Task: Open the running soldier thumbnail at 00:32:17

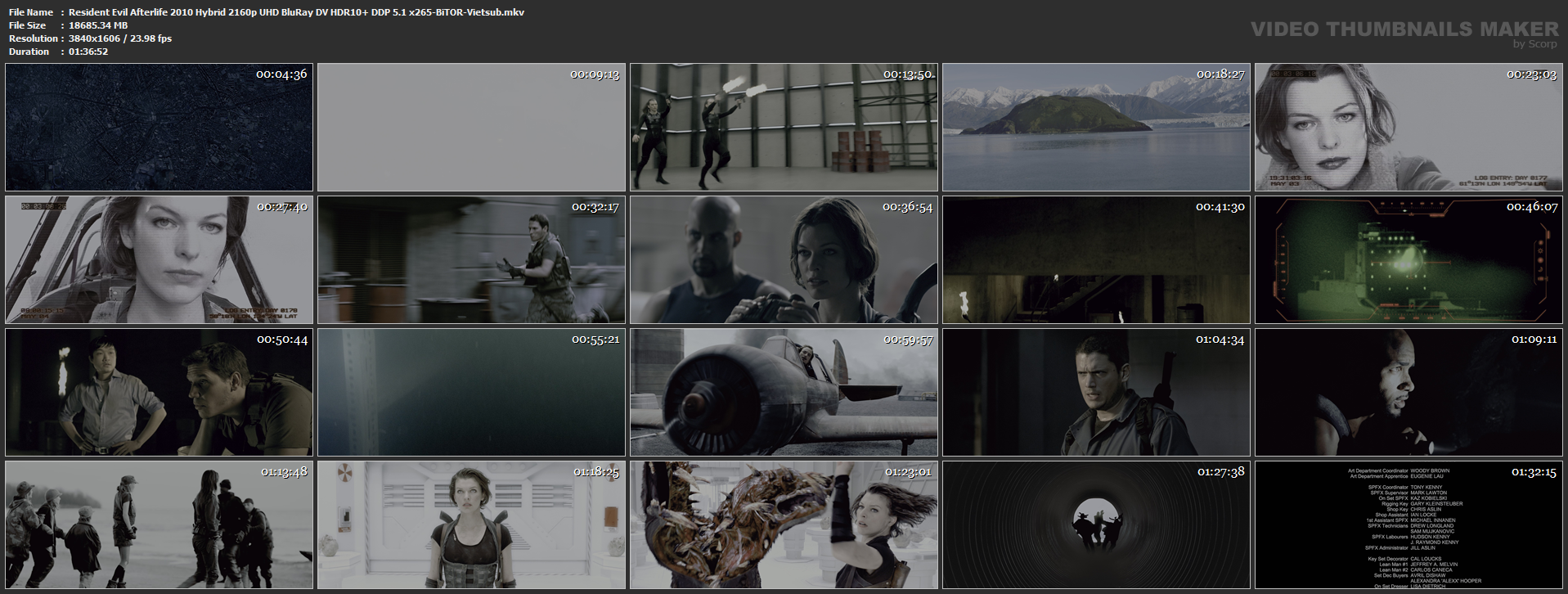Action: pos(471,259)
